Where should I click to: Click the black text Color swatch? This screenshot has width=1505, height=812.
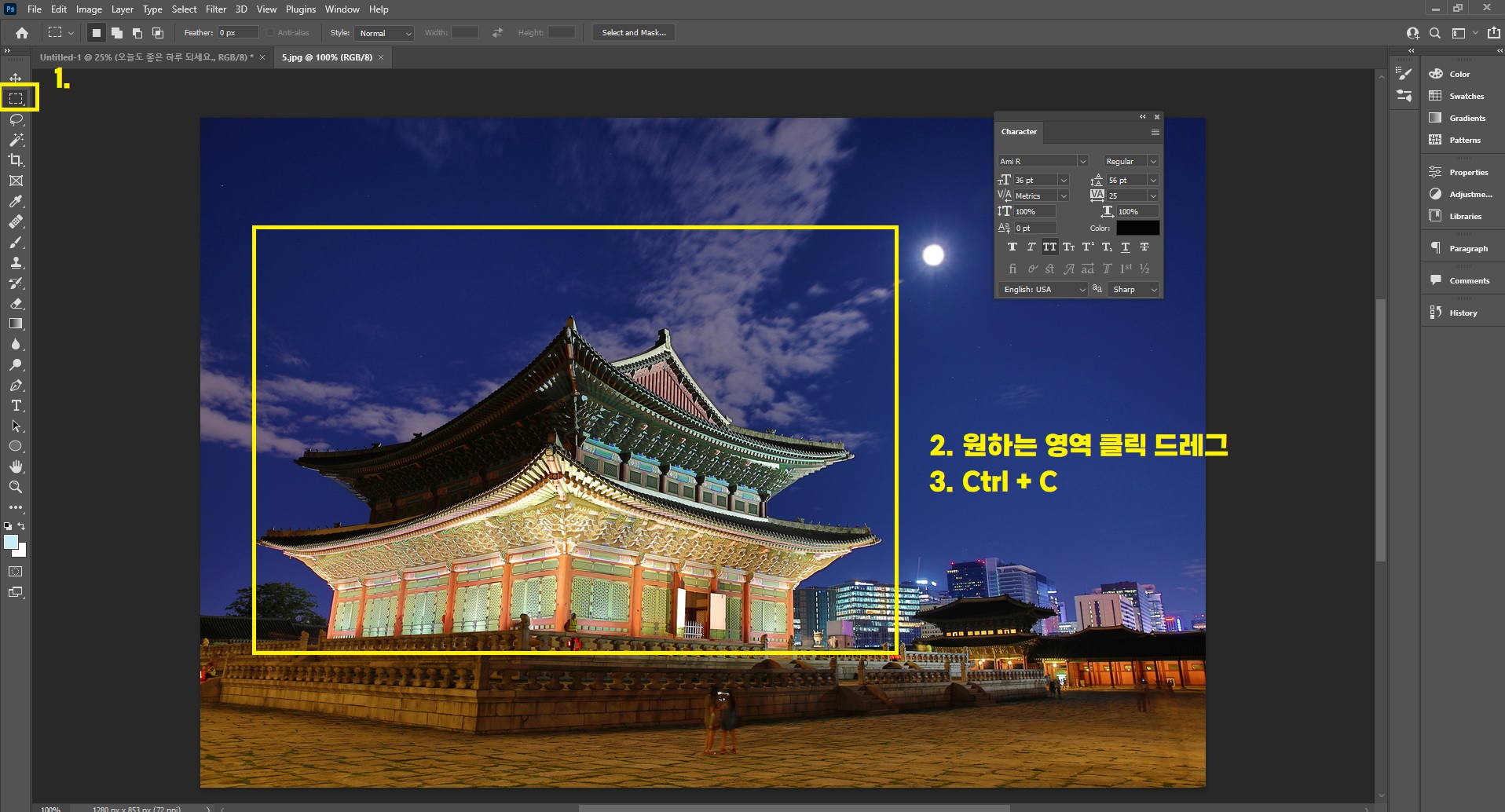(1137, 228)
